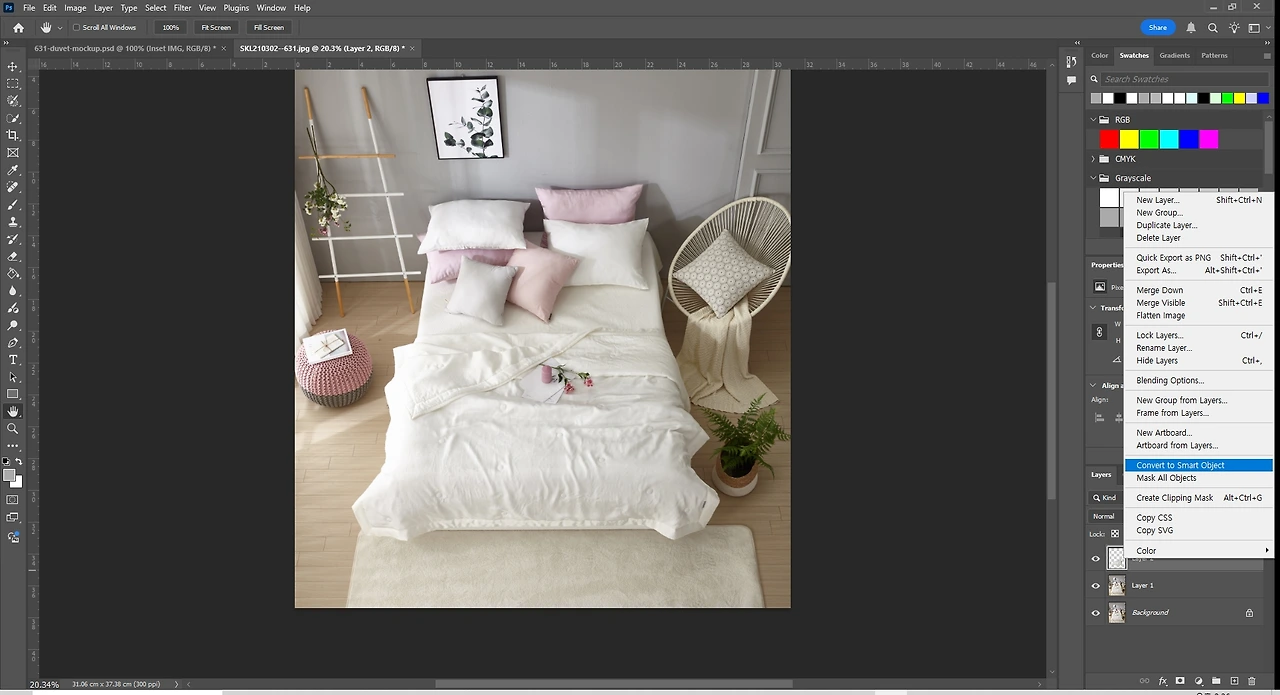This screenshot has width=1280, height=695.
Task: Create a new layer with the plus icon
Action: point(1234,681)
